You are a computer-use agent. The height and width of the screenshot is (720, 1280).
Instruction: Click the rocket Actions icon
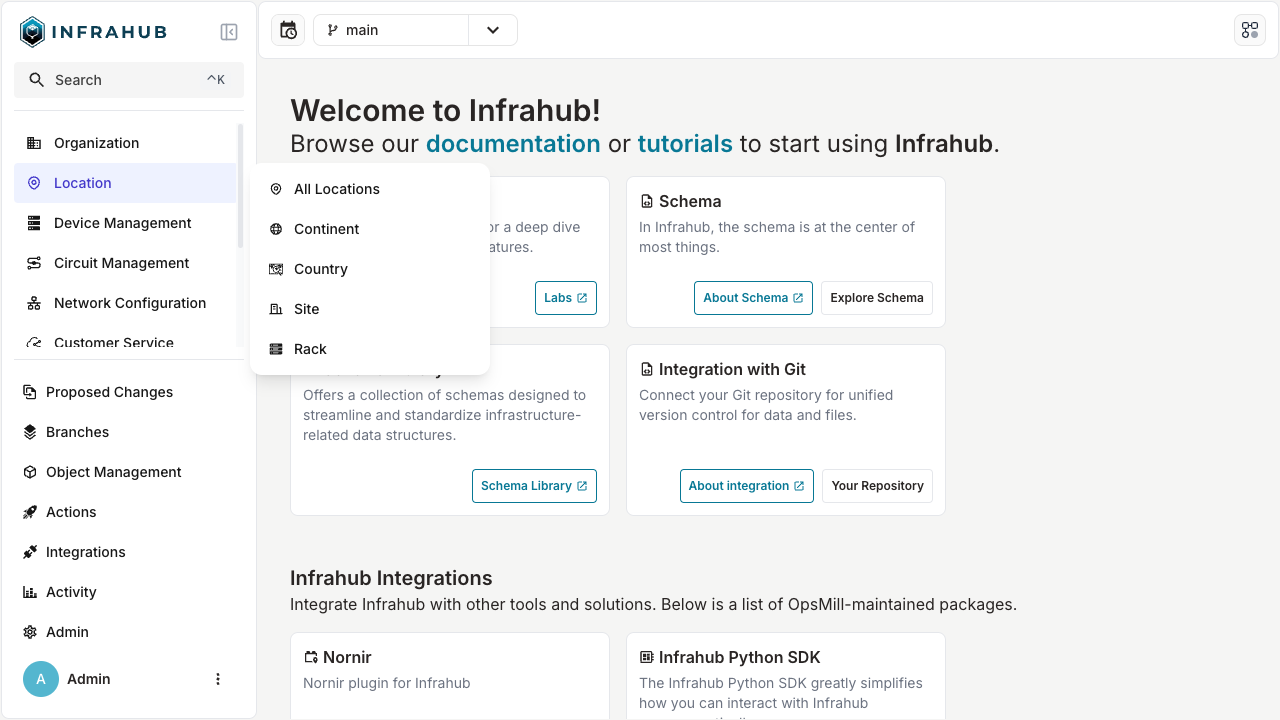pos(30,512)
